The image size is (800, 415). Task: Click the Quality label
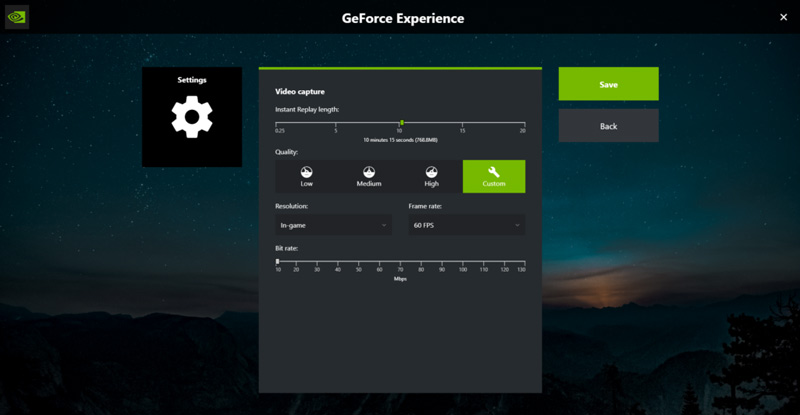tap(287, 152)
